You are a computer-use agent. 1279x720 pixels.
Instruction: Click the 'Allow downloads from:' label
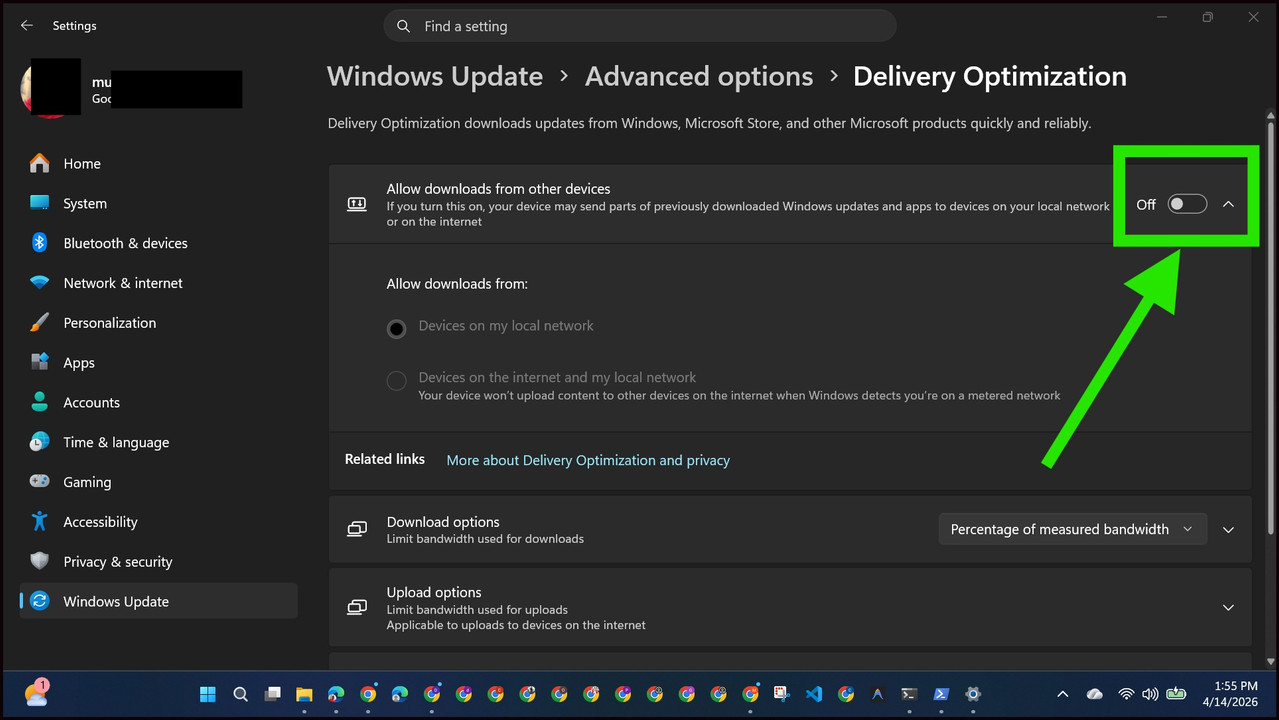click(457, 284)
